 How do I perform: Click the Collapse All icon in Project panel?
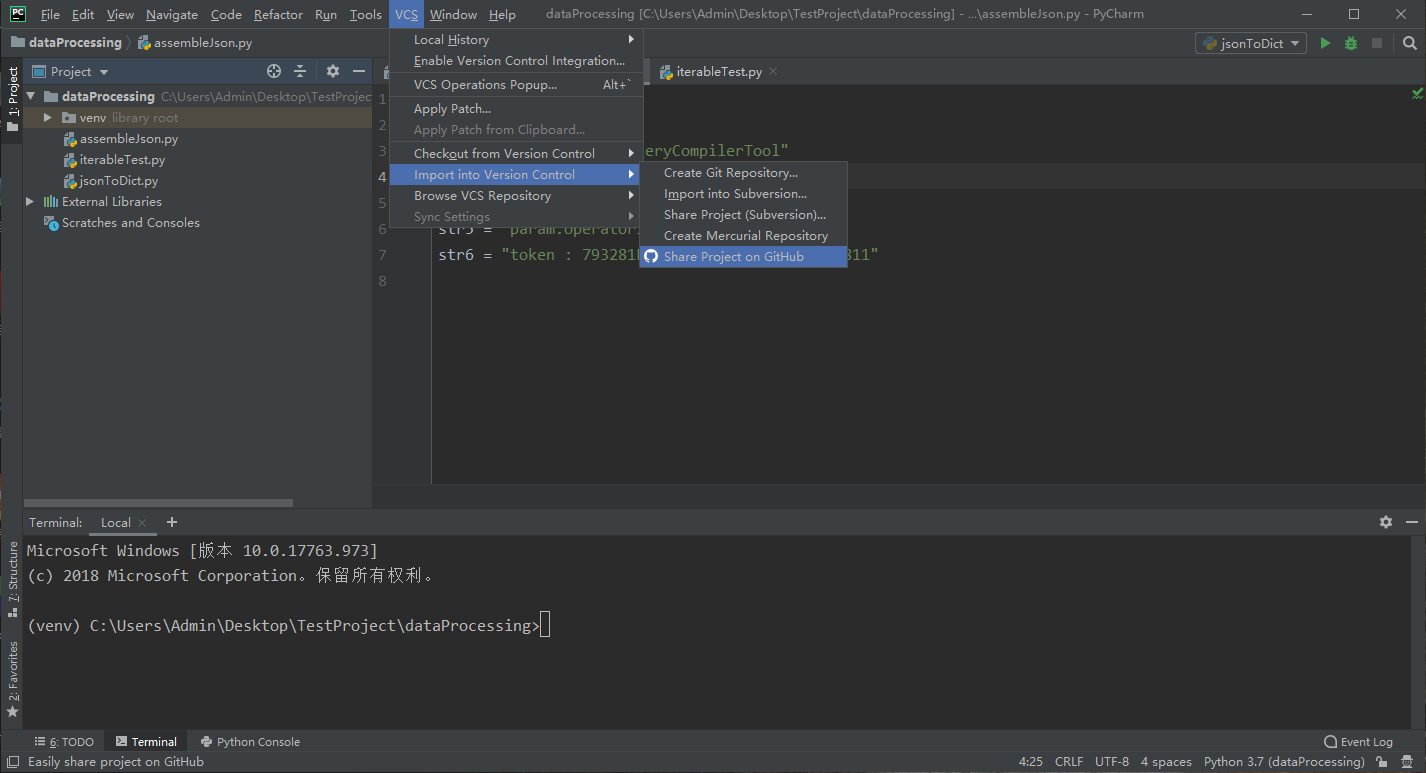[300, 71]
